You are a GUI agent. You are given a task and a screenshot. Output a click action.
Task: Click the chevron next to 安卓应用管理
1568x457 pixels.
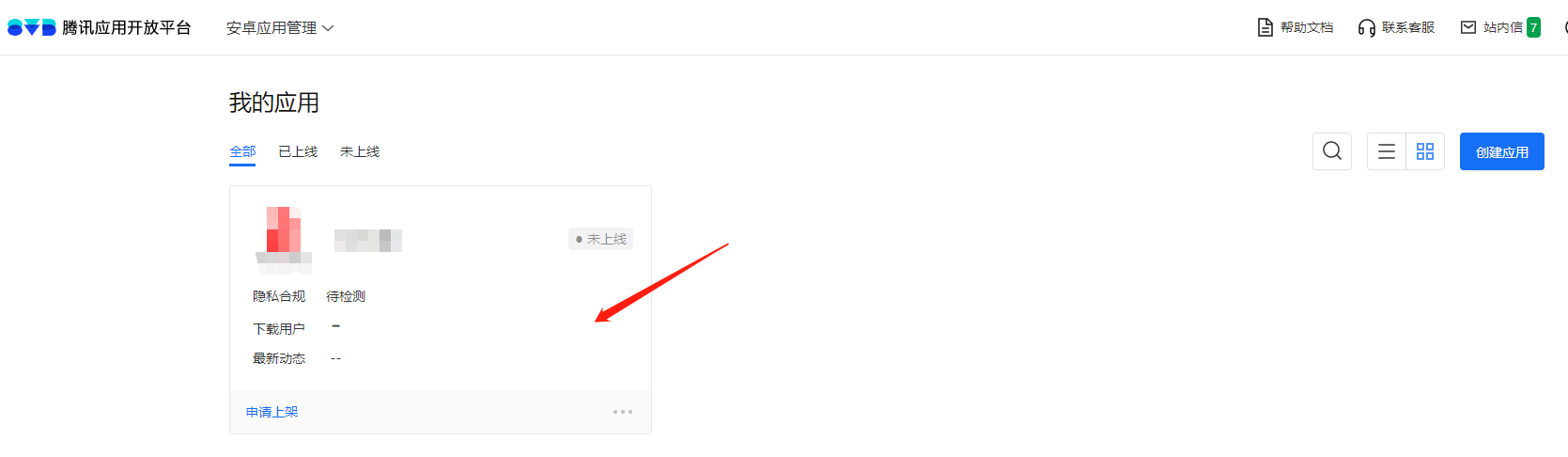[x=328, y=28]
